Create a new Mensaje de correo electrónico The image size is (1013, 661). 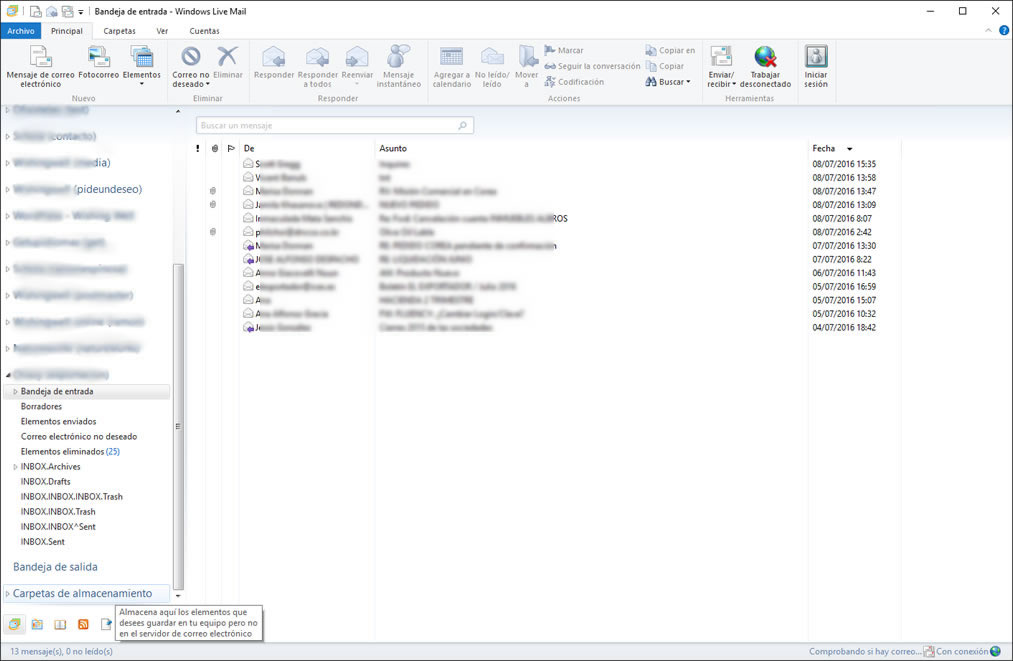tap(40, 67)
